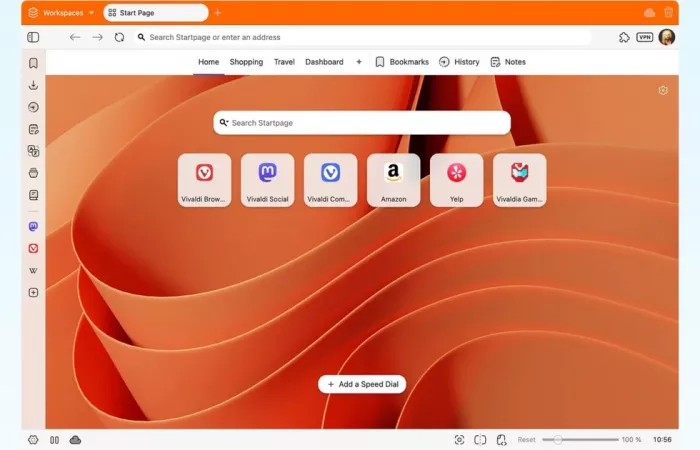Toggle the side panel visibility

pyautogui.click(x=33, y=37)
